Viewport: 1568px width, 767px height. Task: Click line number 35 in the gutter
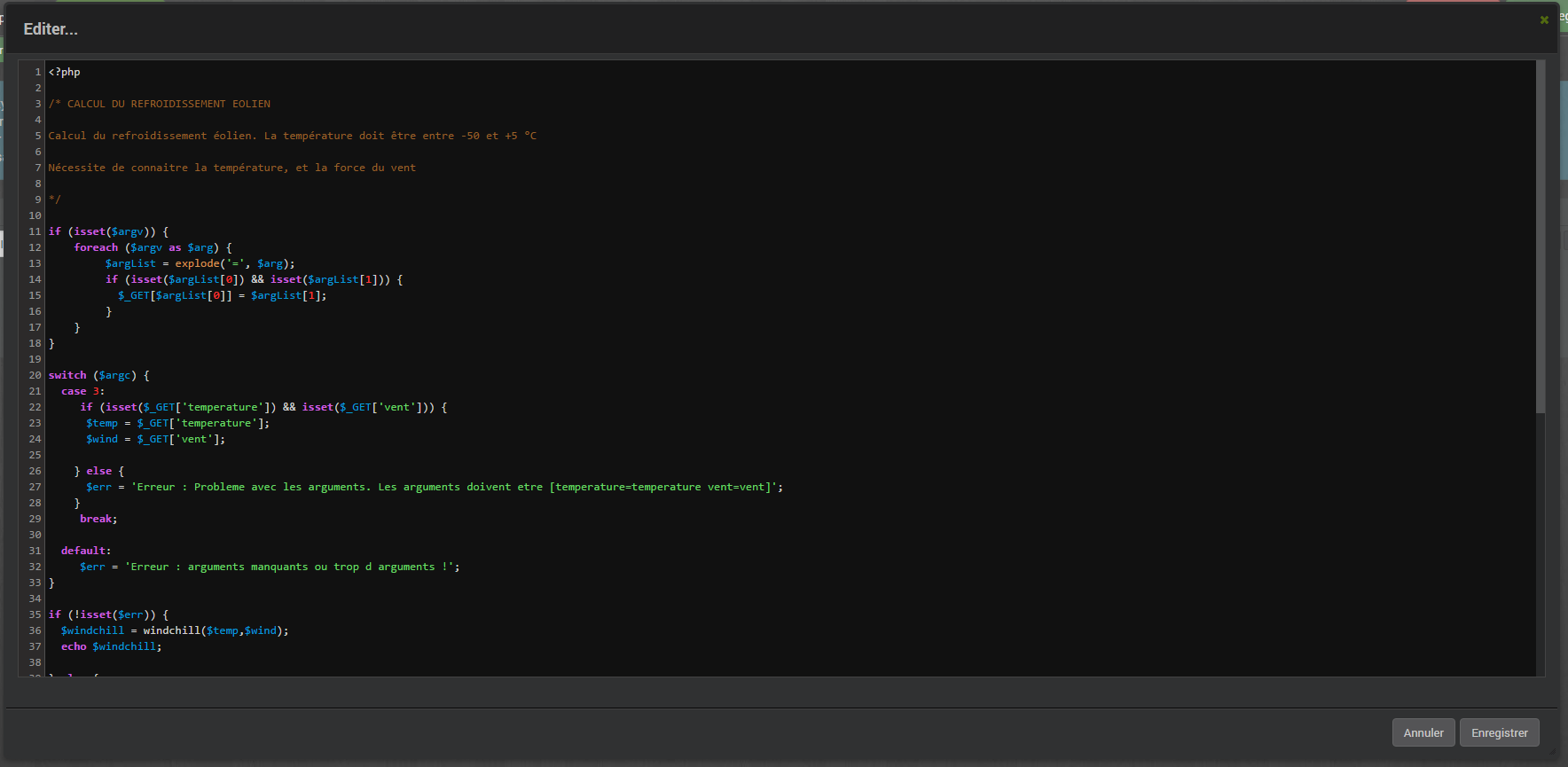click(x=35, y=614)
